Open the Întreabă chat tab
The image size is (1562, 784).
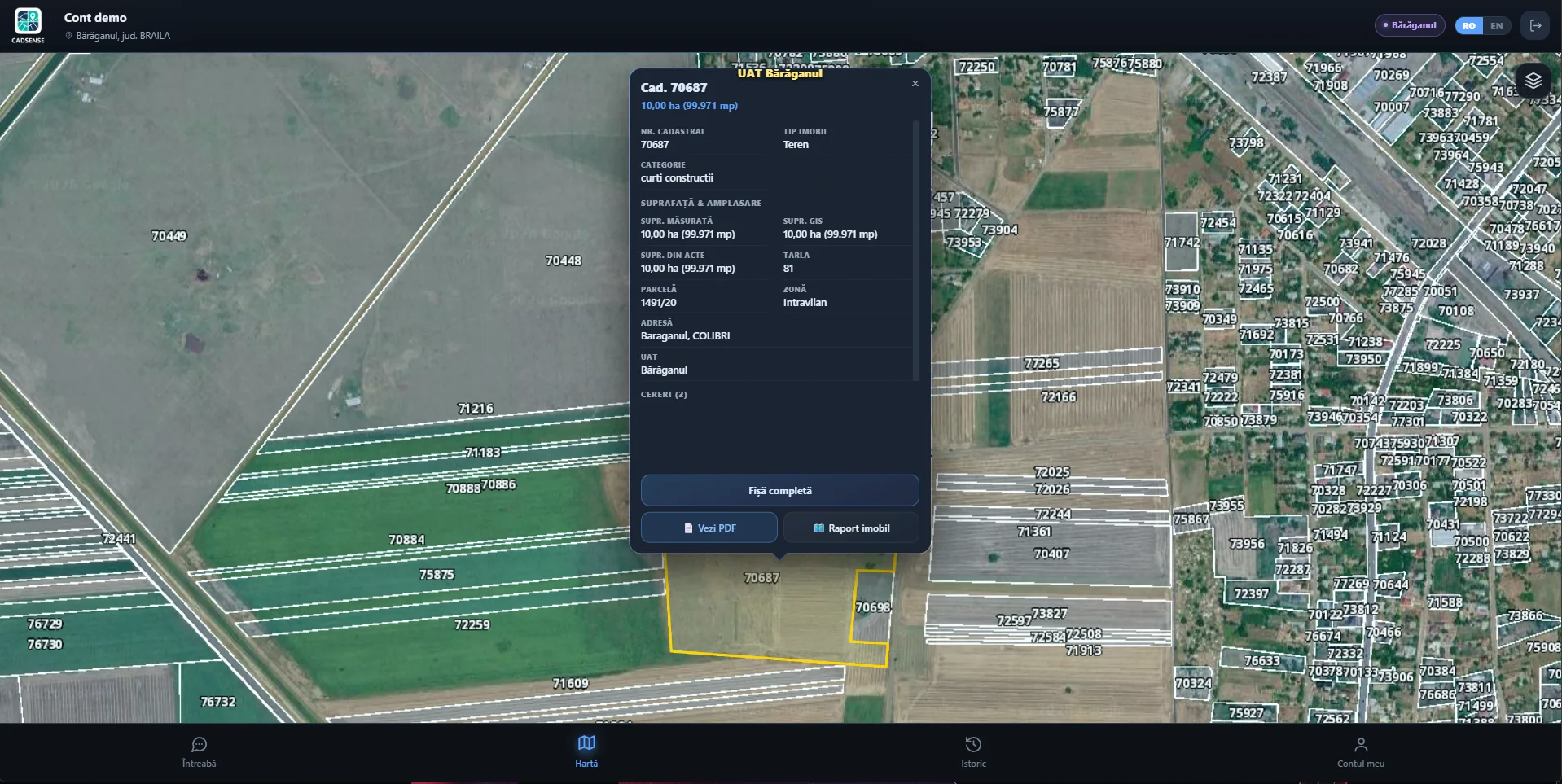[x=199, y=752]
